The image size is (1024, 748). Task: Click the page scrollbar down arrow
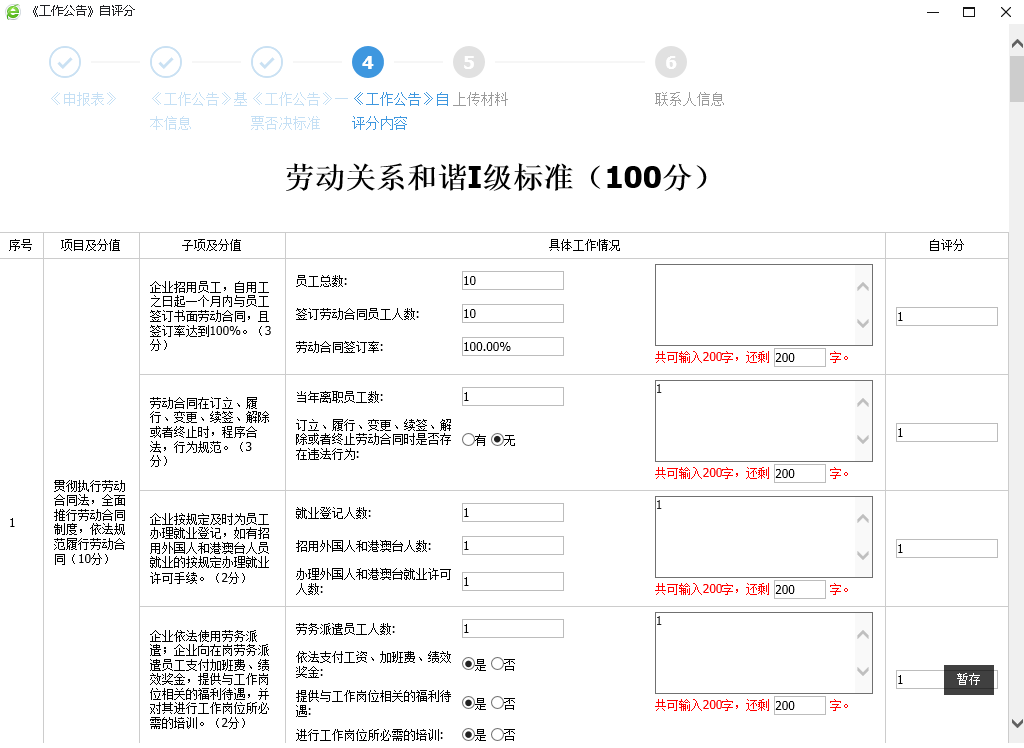pos(1017,723)
